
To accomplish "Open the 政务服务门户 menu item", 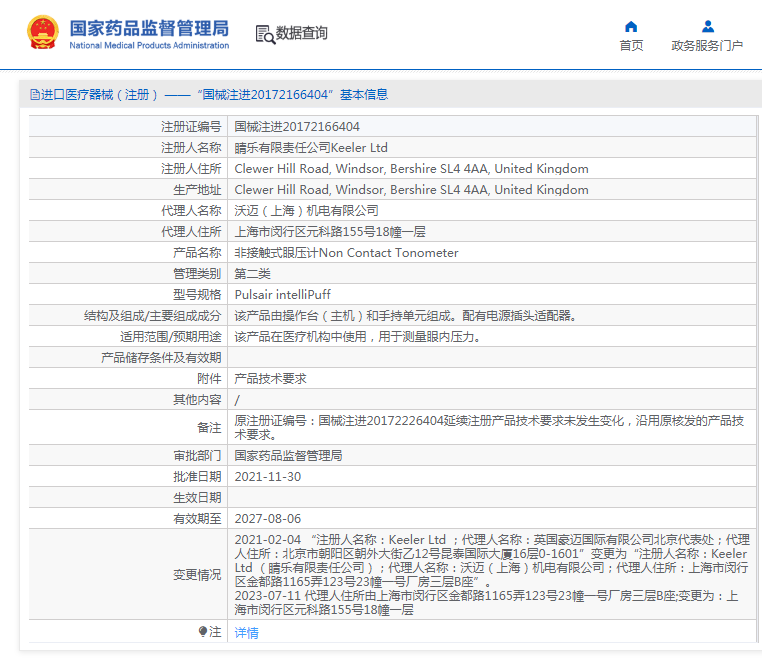I will tap(707, 46).
